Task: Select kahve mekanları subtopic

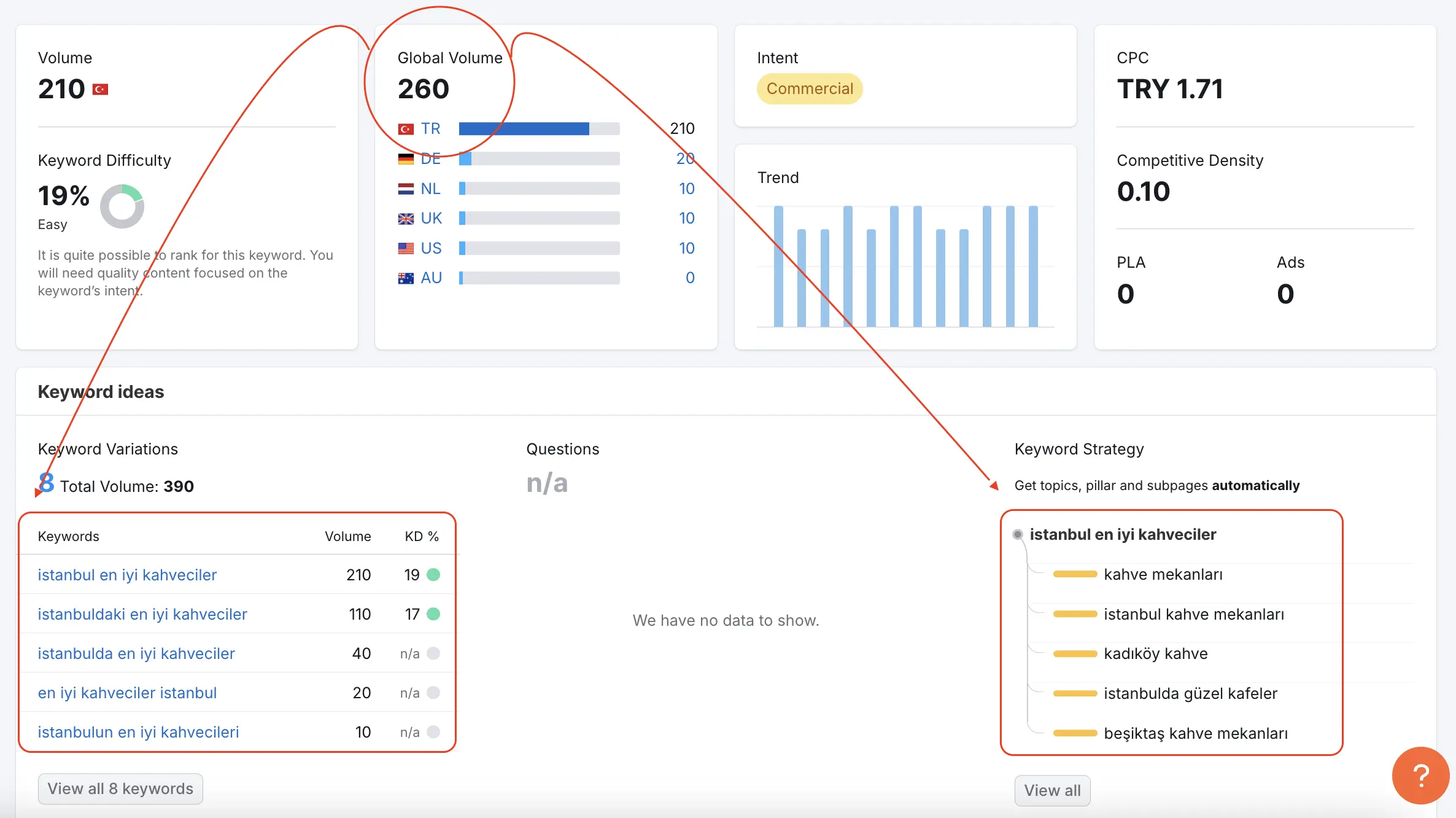Action: 1163,574
